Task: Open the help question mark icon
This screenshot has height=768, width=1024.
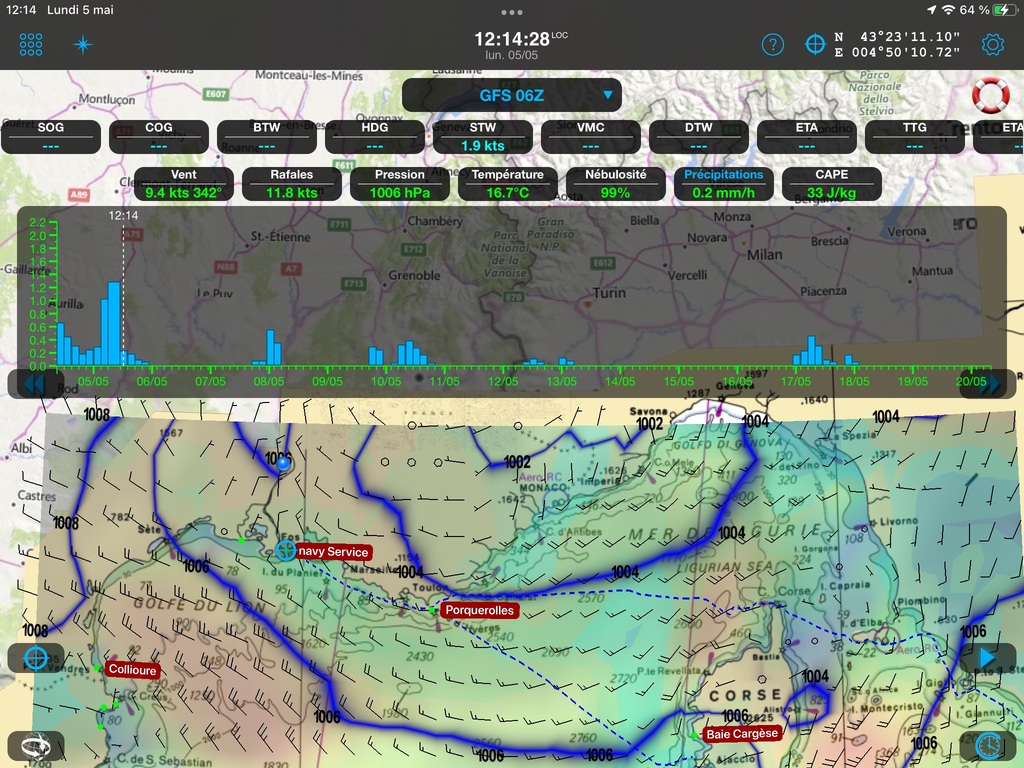Action: click(x=773, y=44)
